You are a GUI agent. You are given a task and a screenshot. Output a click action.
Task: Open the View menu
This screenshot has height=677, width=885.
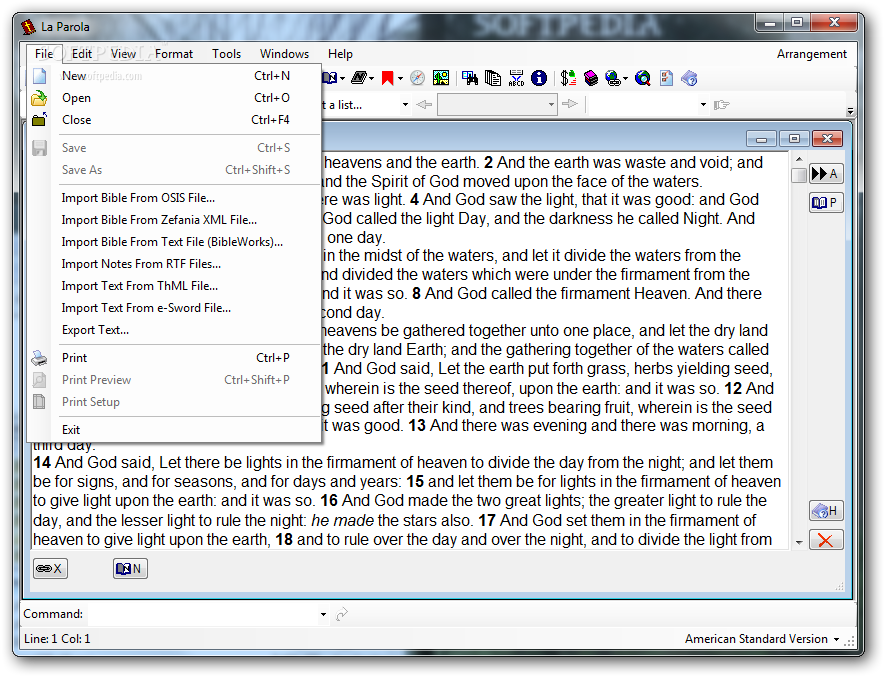123,54
